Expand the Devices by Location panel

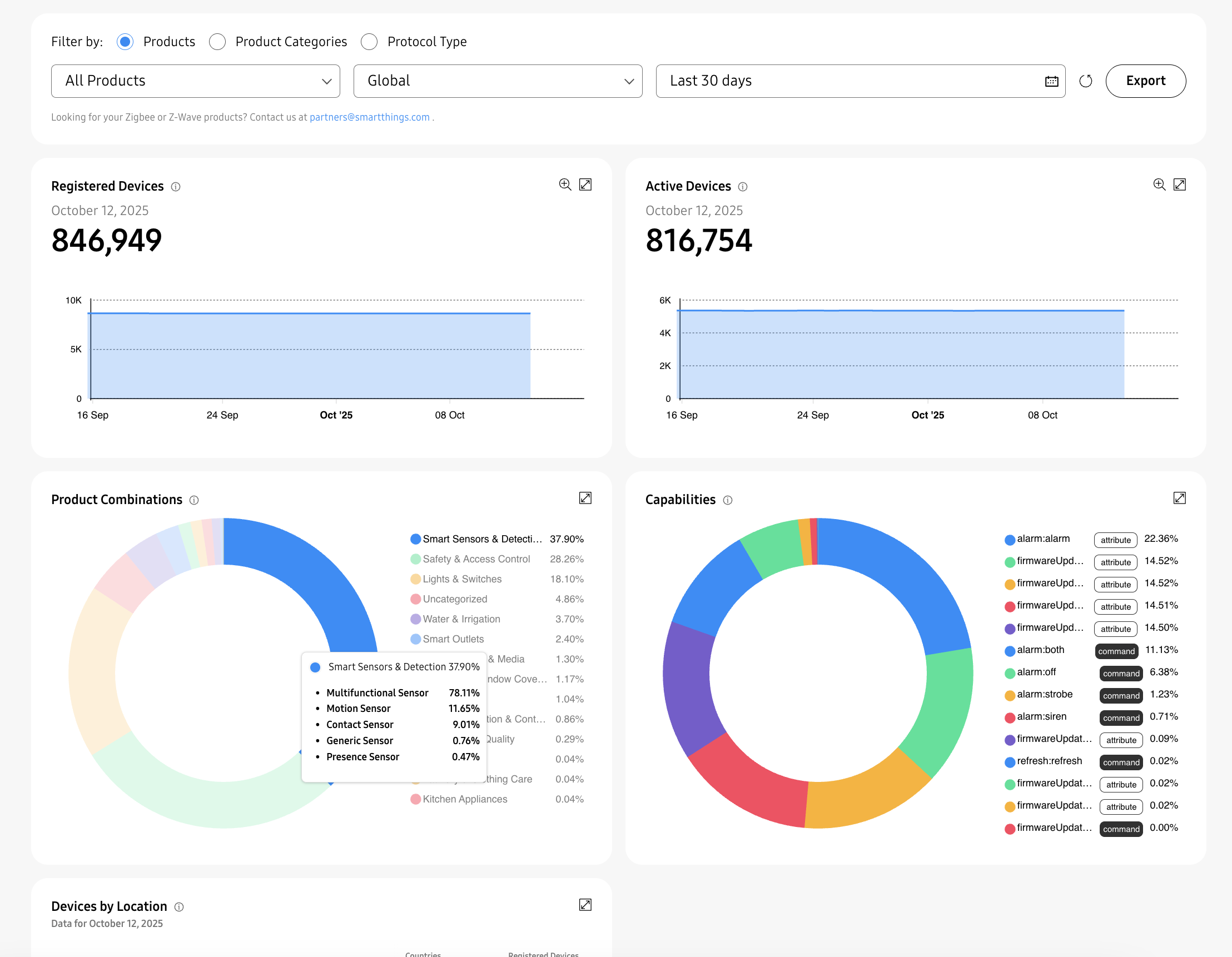585,905
